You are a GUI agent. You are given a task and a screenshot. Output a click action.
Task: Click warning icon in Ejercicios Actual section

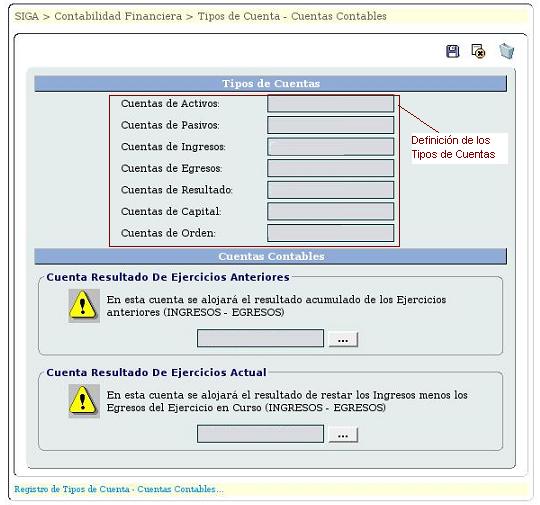coord(84,401)
